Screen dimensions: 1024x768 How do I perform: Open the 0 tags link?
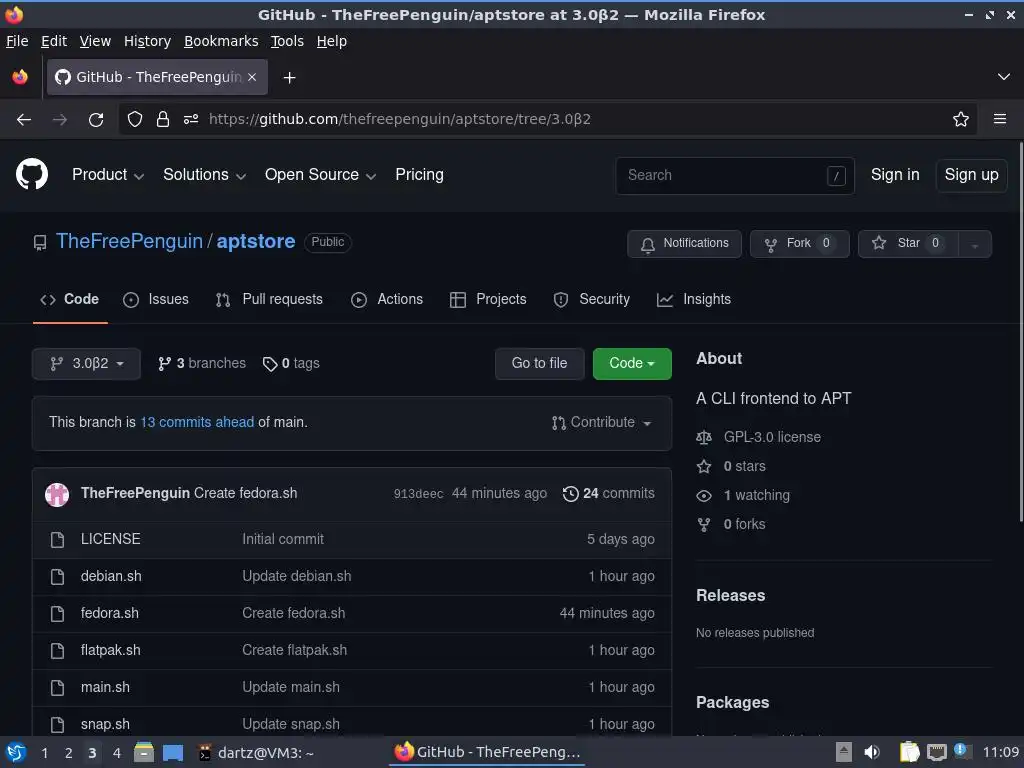click(291, 364)
